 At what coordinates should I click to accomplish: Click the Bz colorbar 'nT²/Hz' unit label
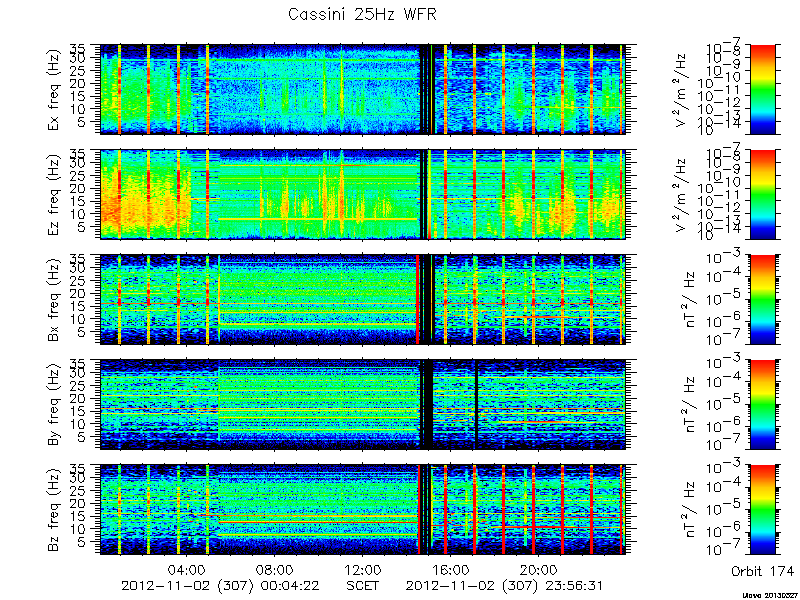(690, 510)
